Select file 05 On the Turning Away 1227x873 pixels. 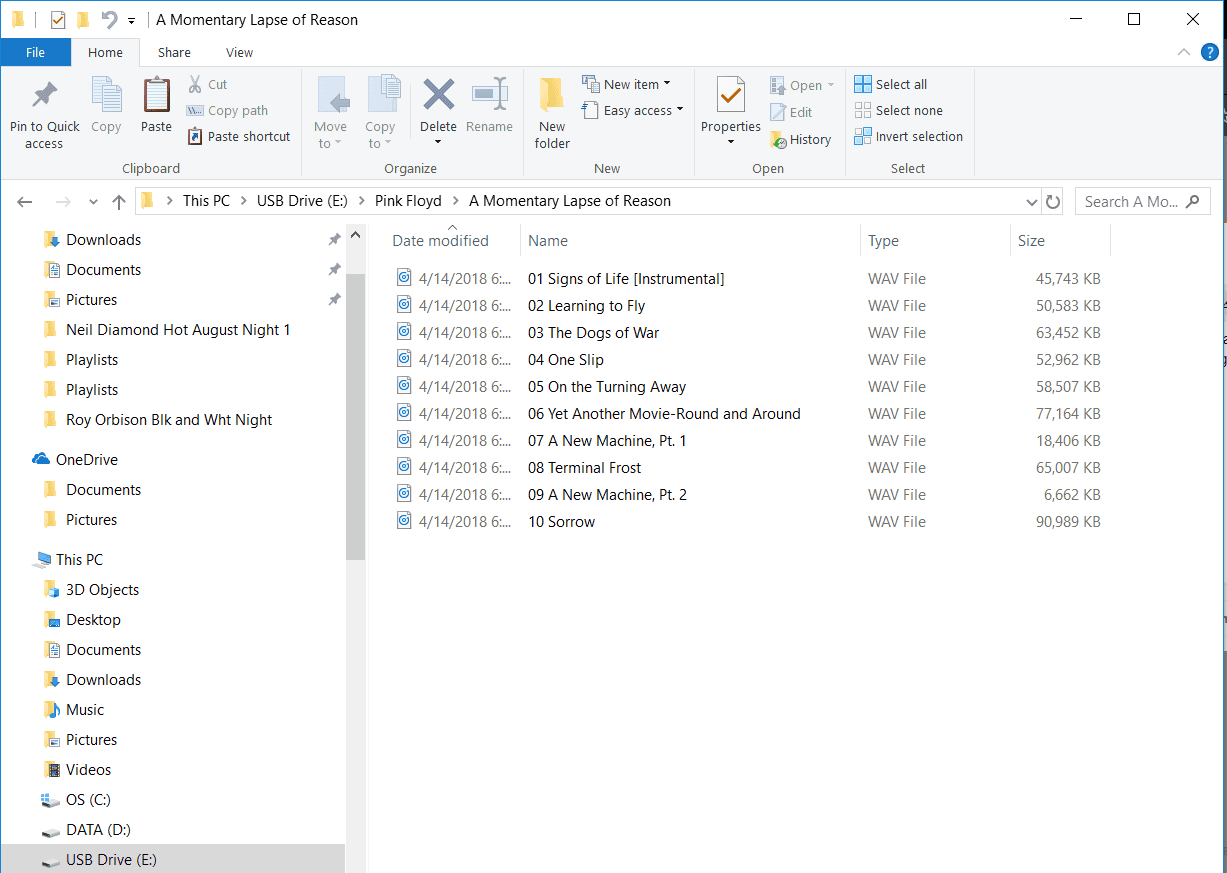pyautogui.click(x=607, y=387)
